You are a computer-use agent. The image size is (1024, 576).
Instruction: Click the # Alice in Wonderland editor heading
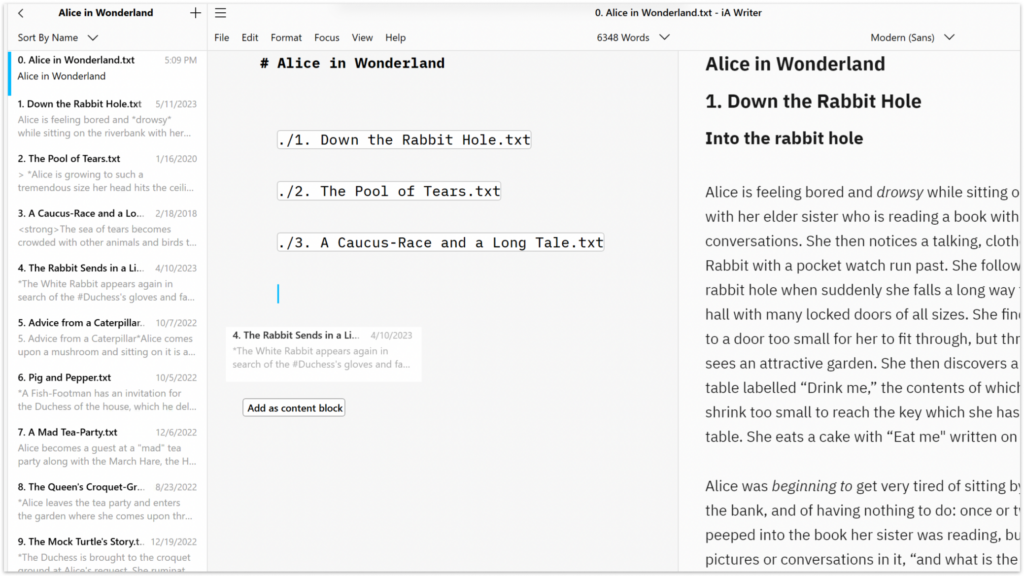pyautogui.click(x=352, y=63)
